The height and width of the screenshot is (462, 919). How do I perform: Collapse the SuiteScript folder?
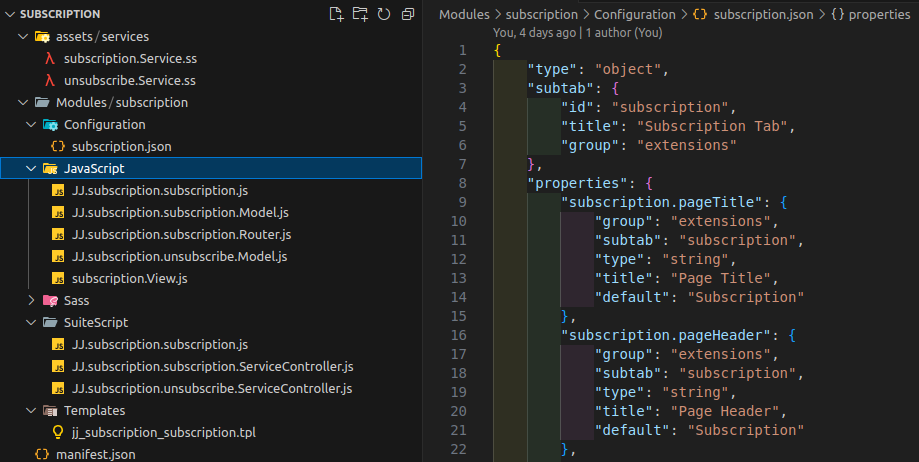point(95,322)
